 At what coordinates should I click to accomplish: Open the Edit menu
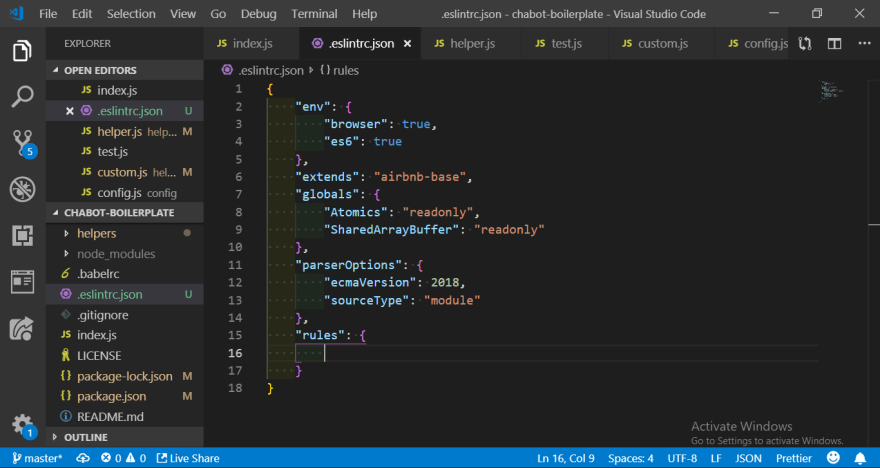tap(82, 14)
